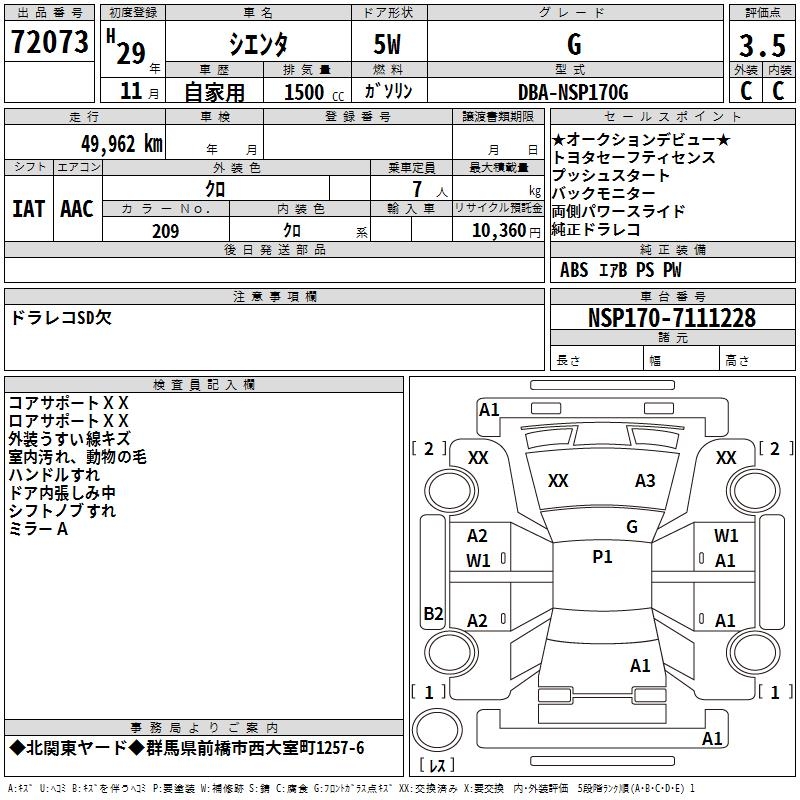This screenshot has width=800, height=800.
Task: Click the 事務局よりご案内 header
Action: tap(204, 728)
